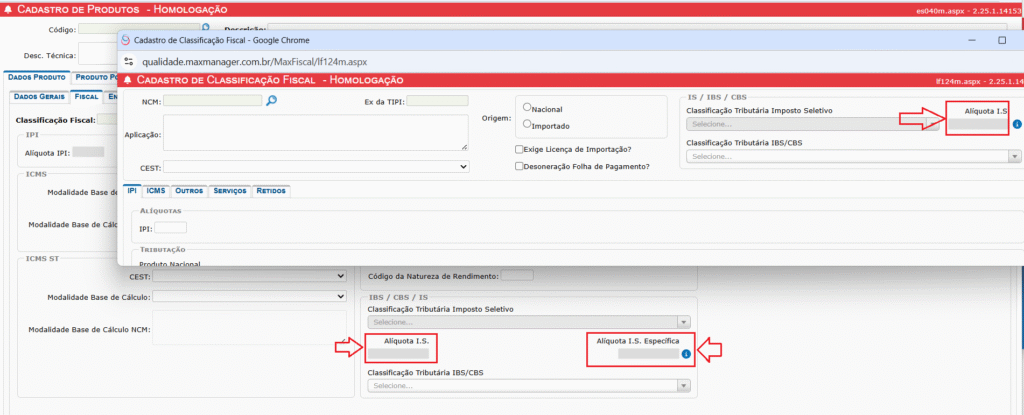Click bell icon in Cadastro de Classificação Fiscal header
The width and height of the screenshot is (1024, 415).
[128, 79]
